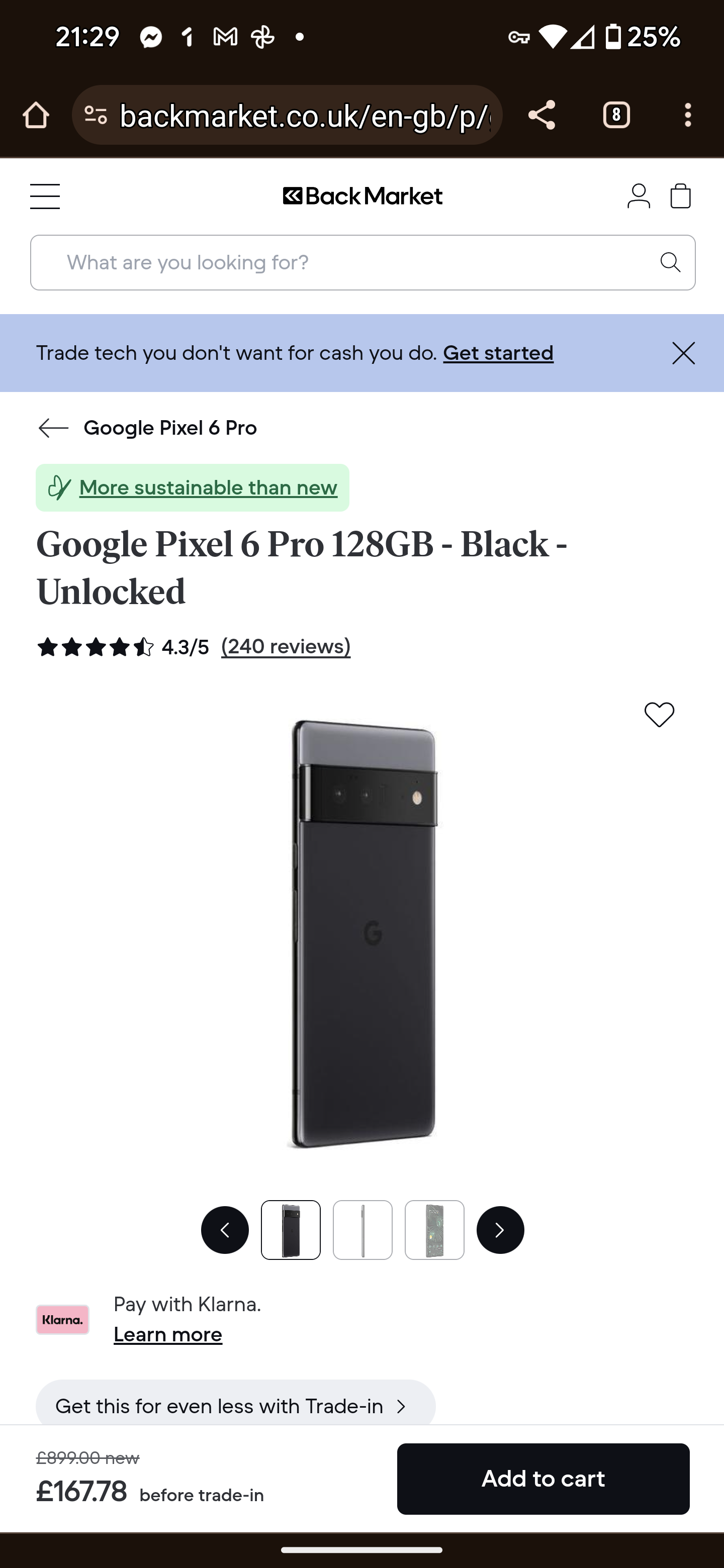The image size is (724, 1568).
Task: Tap the search magnifier icon
Action: tap(670, 262)
